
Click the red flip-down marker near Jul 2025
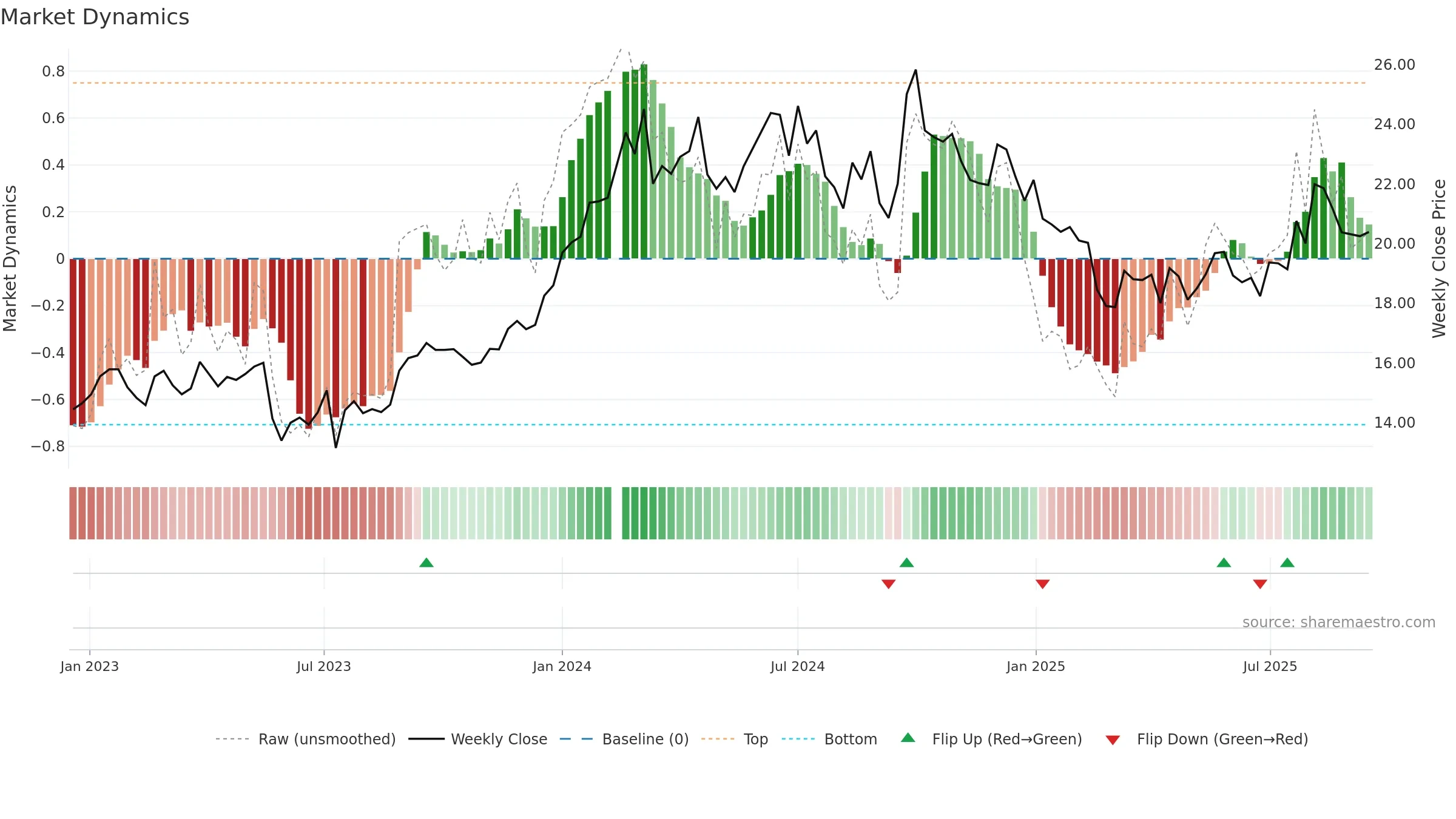pyautogui.click(x=1260, y=584)
